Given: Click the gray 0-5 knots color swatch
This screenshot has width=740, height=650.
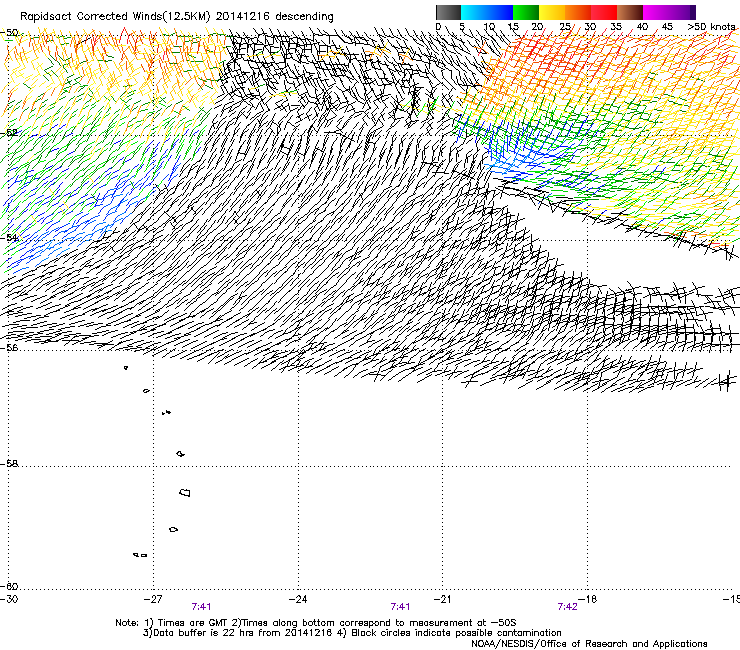Looking at the screenshot, I should coord(448,12).
